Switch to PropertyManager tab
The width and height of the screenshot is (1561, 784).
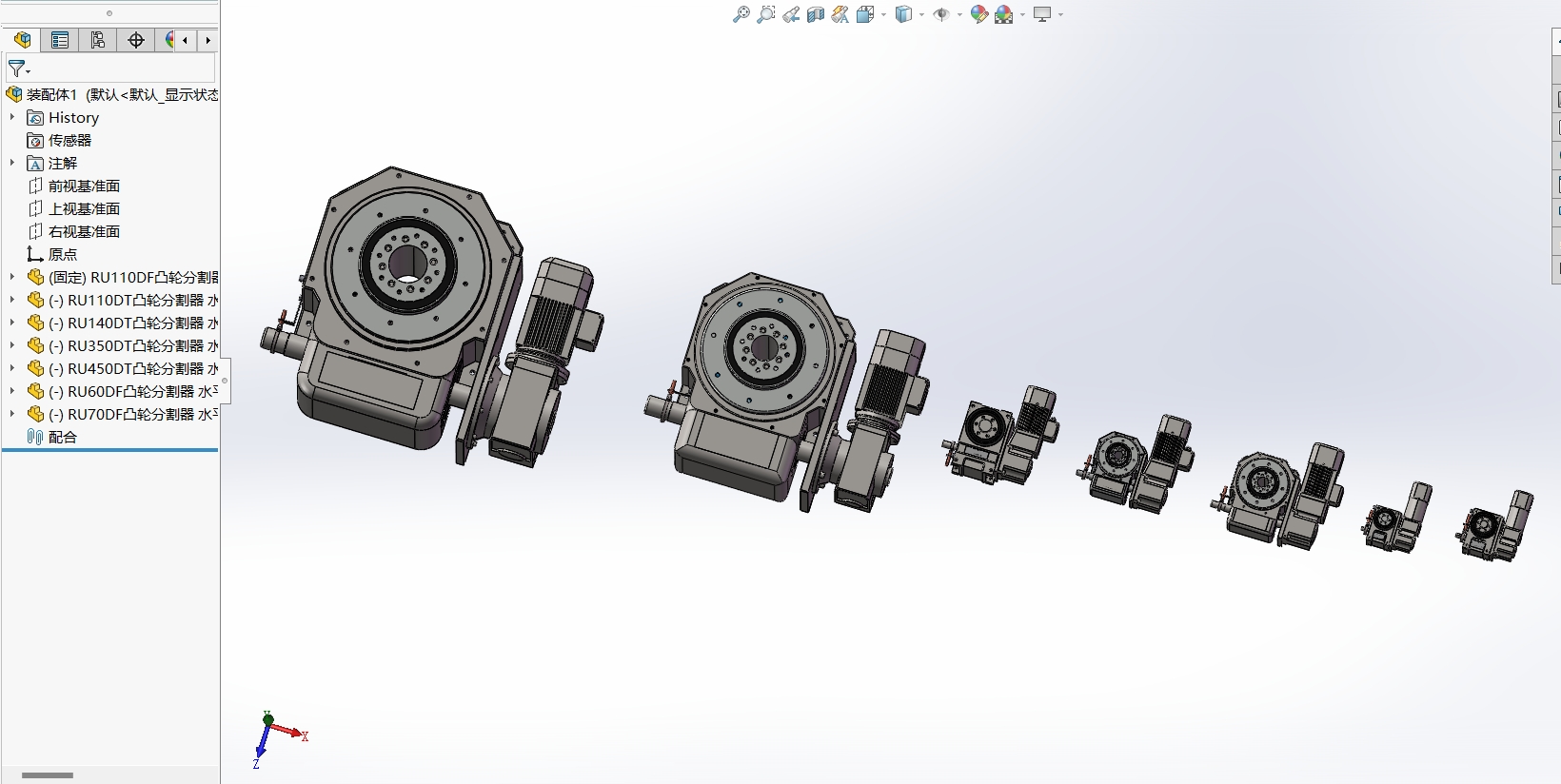(x=60, y=40)
